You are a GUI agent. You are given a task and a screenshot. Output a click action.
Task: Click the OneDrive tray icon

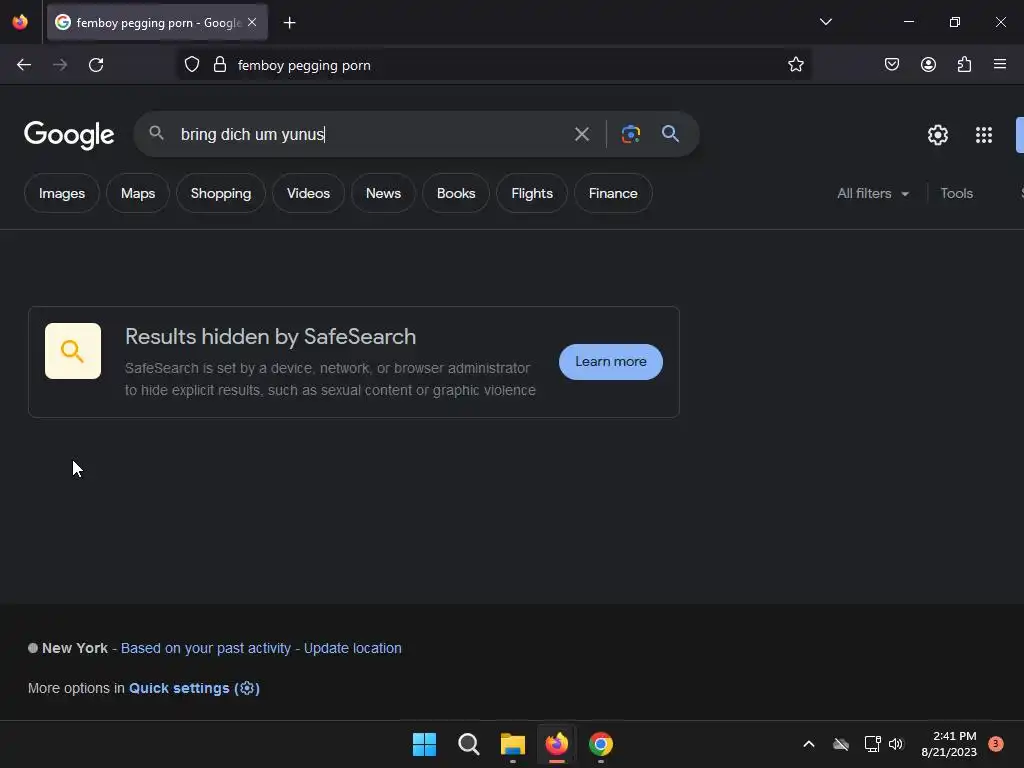click(x=840, y=744)
